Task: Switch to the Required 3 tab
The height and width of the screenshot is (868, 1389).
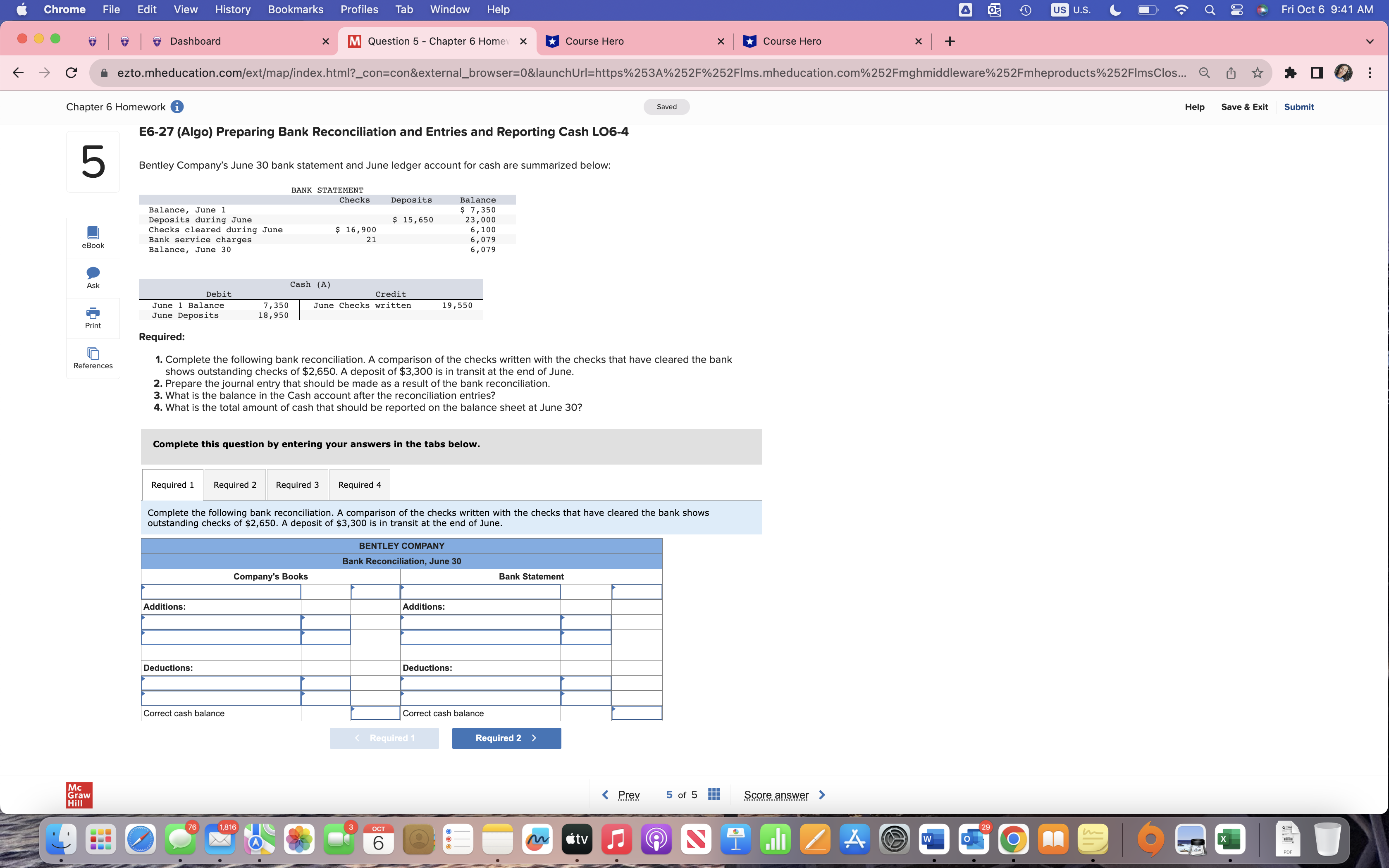Action: [297, 484]
